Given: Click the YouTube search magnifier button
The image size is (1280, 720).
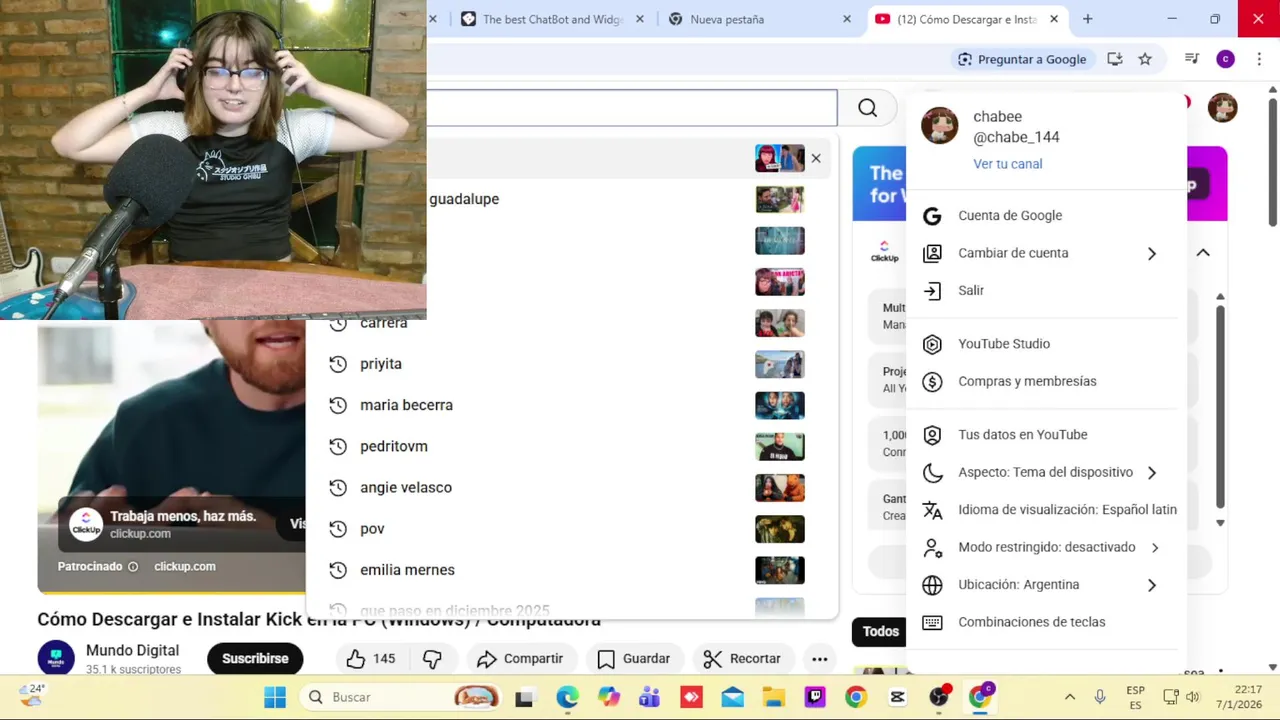Looking at the screenshot, I should tap(867, 108).
